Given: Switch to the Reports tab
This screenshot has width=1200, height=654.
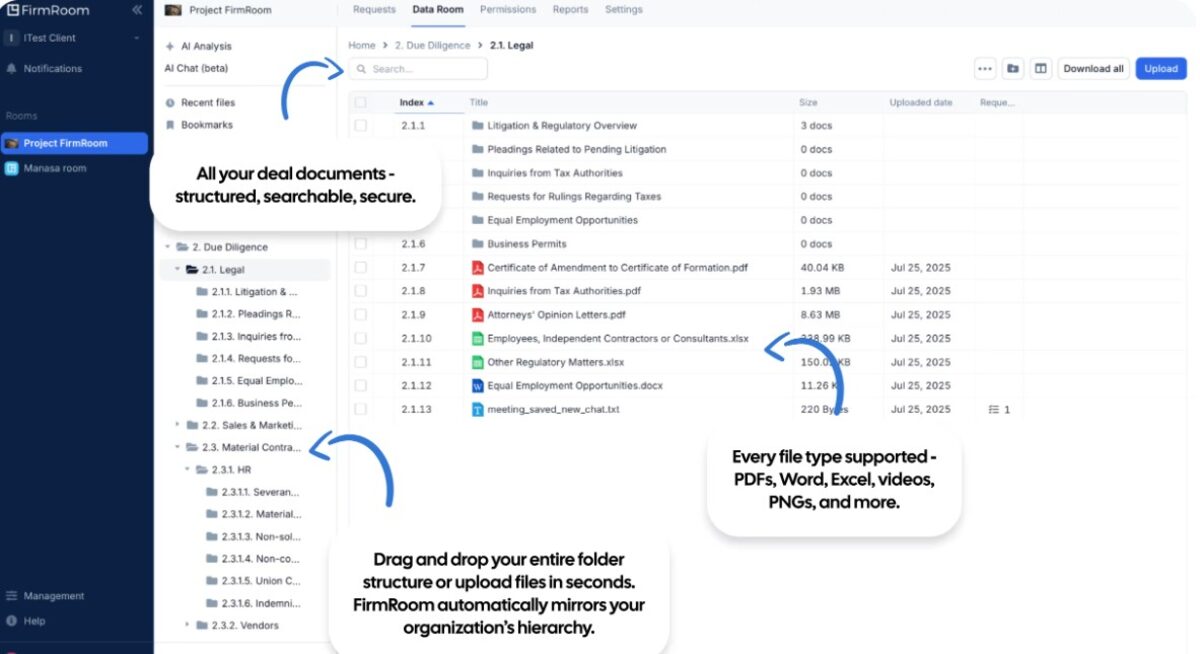Looking at the screenshot, I should pyautogui.click(x=570, y=10).
